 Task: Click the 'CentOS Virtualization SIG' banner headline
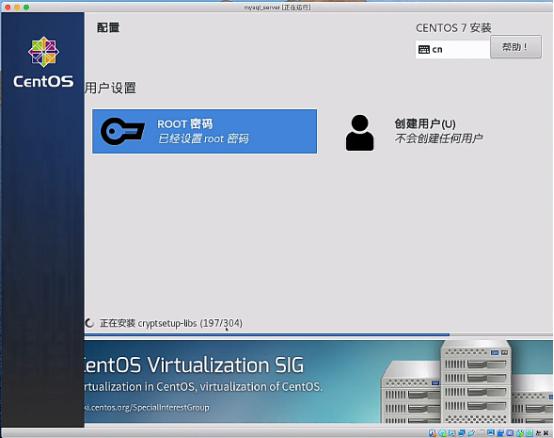coord(194,365)
